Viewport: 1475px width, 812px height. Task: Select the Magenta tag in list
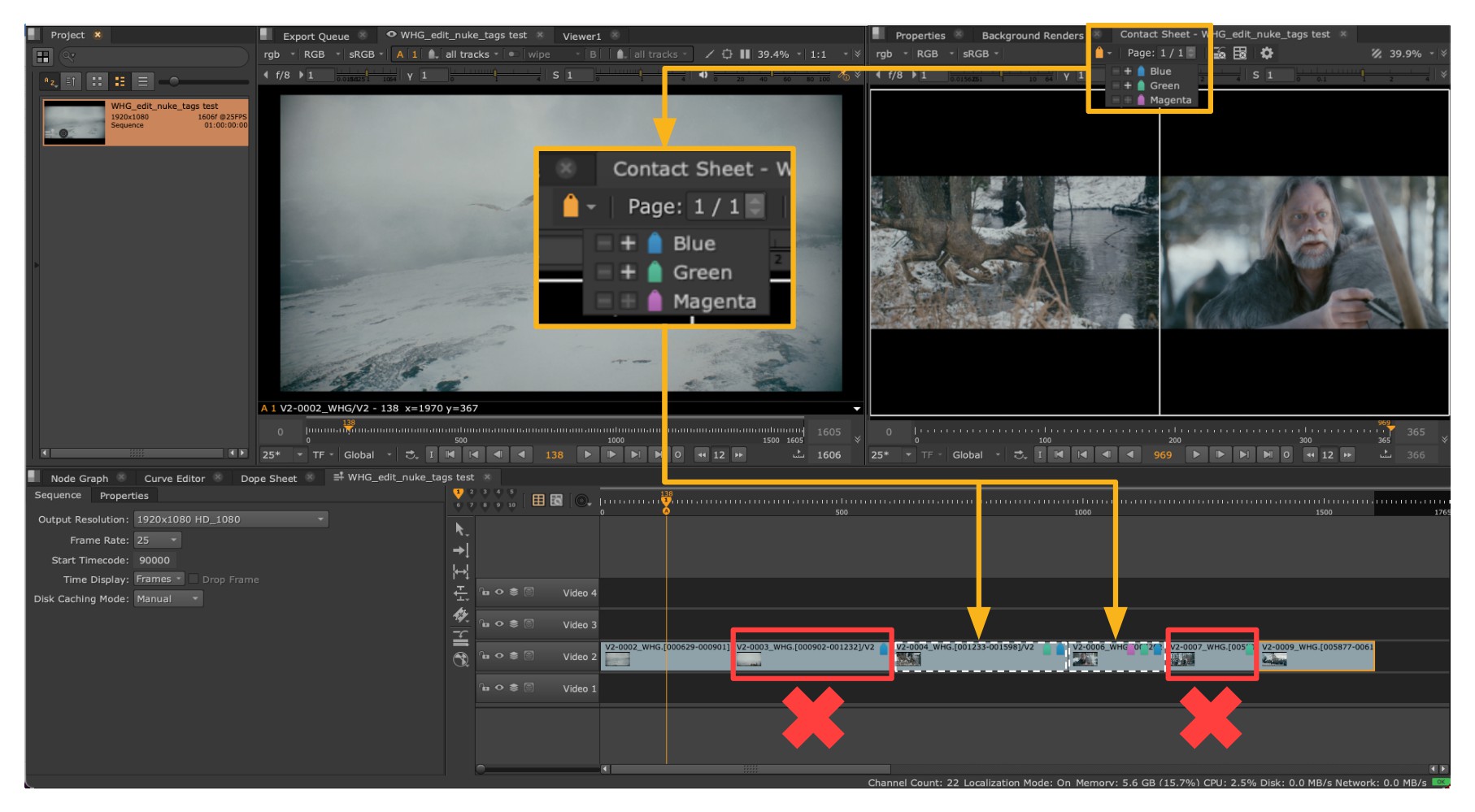click(1169, 100)
